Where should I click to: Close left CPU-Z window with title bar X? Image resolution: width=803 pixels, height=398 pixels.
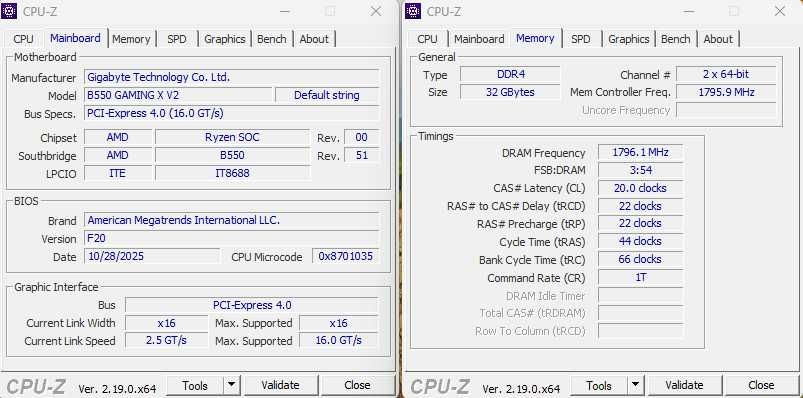376,11
